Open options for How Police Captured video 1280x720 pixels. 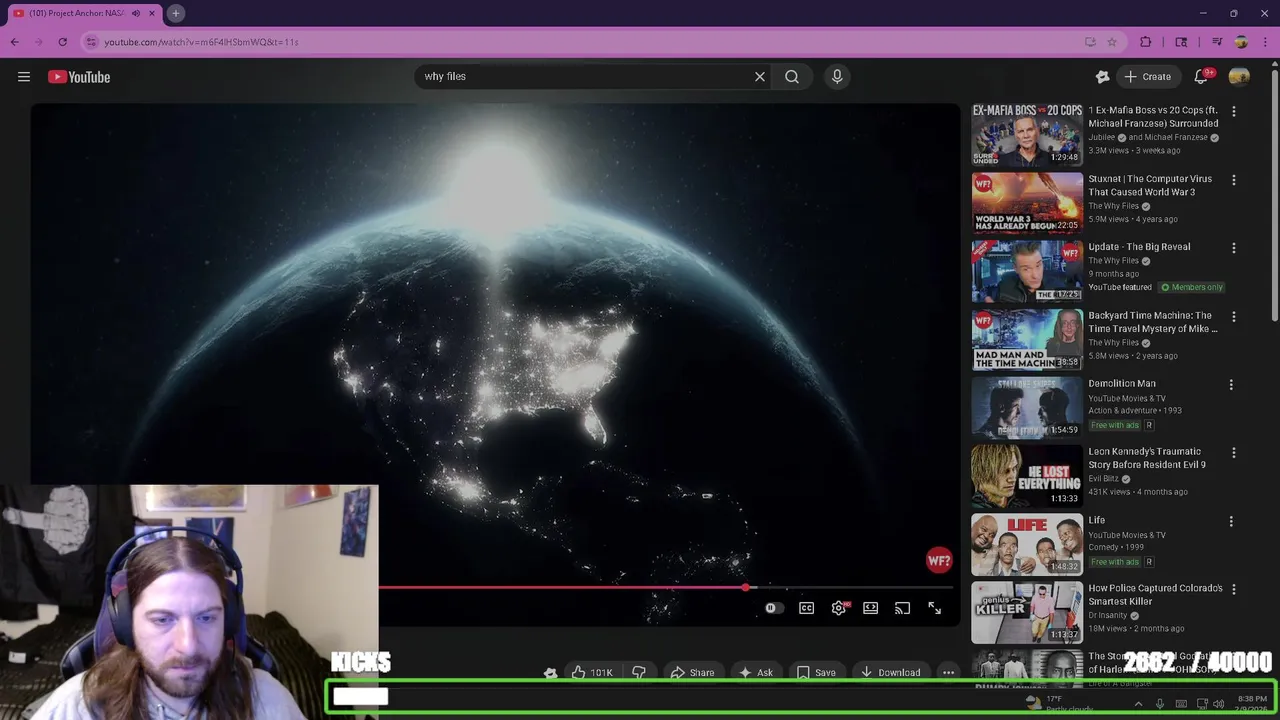click(x=1233, y=590)
